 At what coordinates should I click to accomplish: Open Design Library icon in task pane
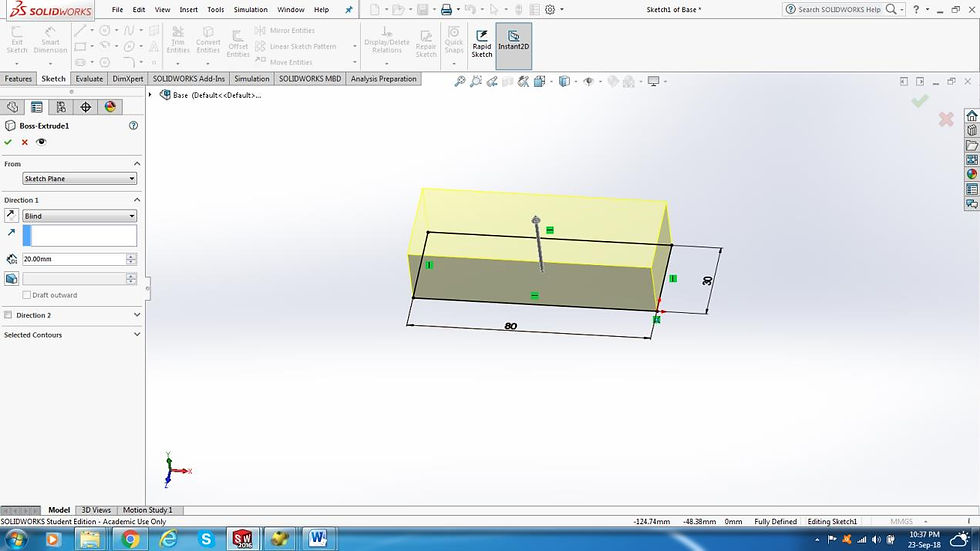[972, 130]
